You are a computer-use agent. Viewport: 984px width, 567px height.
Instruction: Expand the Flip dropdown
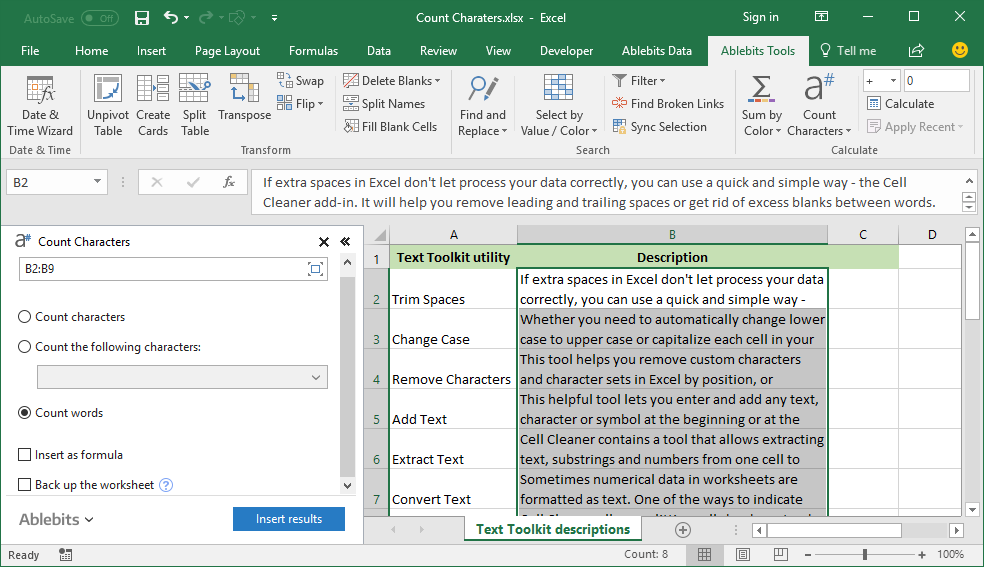click(x=320, y=103)
